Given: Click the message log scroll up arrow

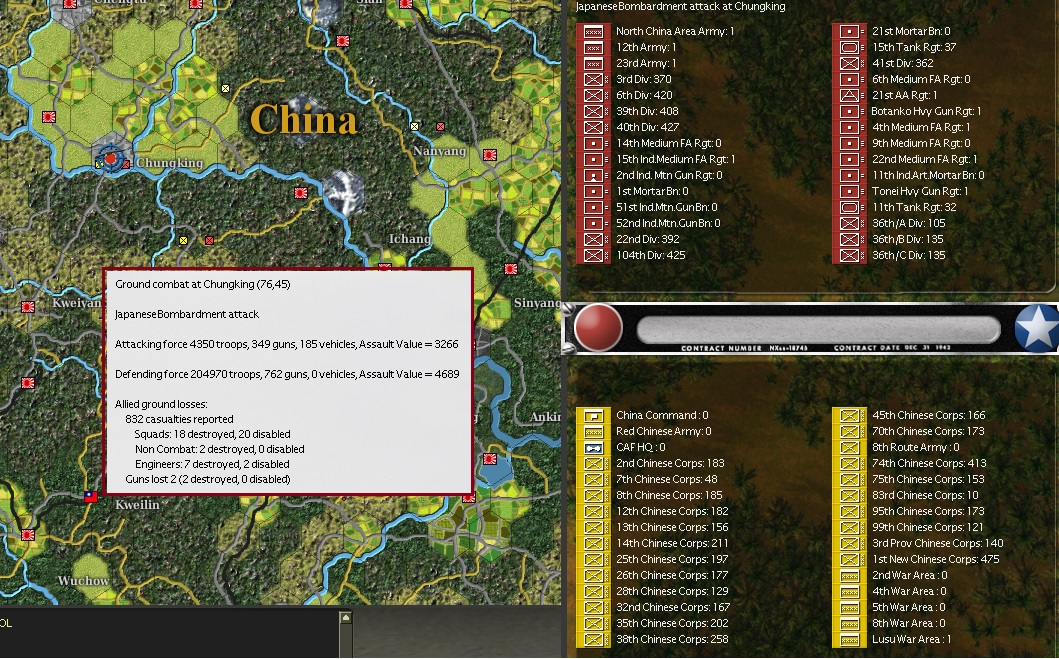Looking at the screenshot, I should [345, 617].
